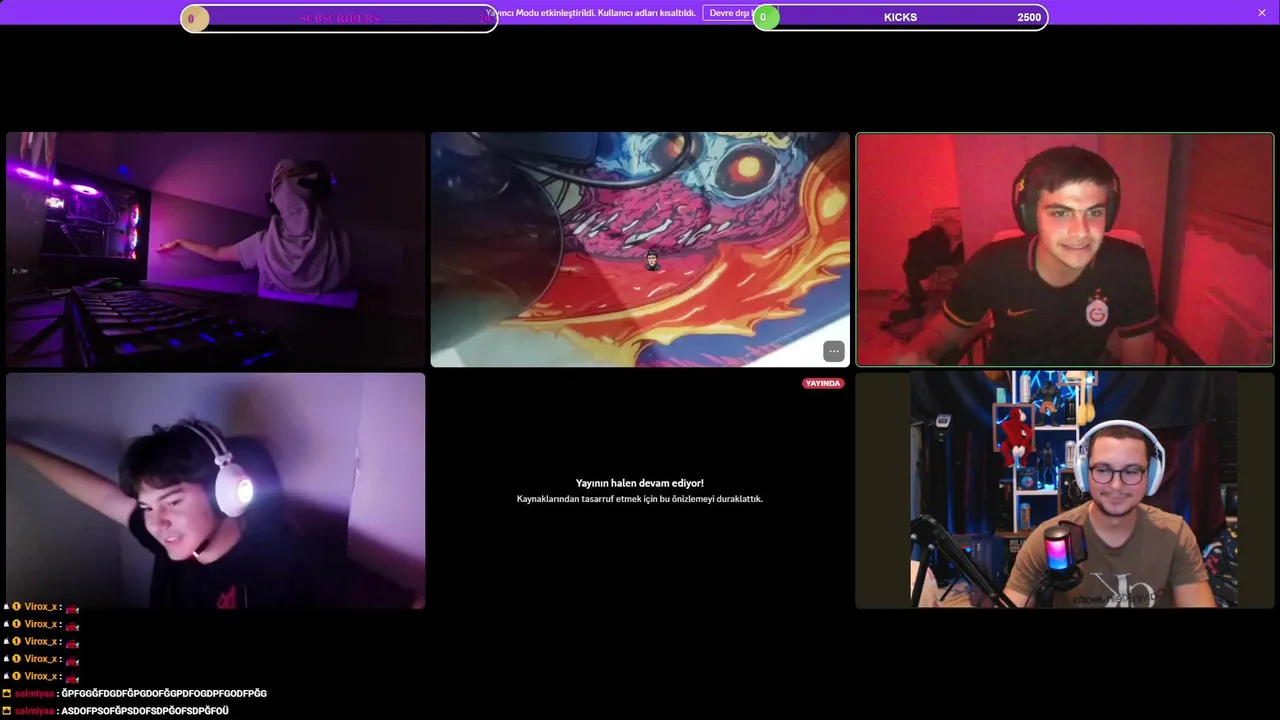Image resolution: width=1280 pixels, height=720 pixels.
Task: Click chat message starting 'ASDOFPSOF'
Action: [145, 711]
